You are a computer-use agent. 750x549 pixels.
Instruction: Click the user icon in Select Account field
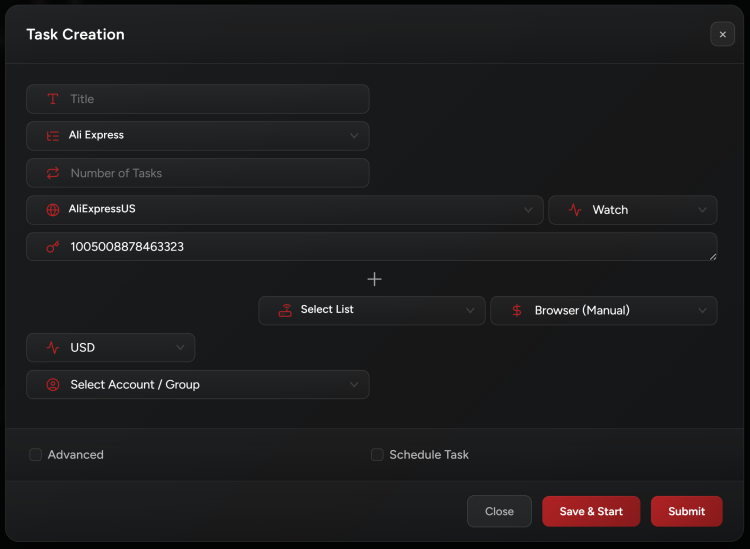(x=53, y=384)
